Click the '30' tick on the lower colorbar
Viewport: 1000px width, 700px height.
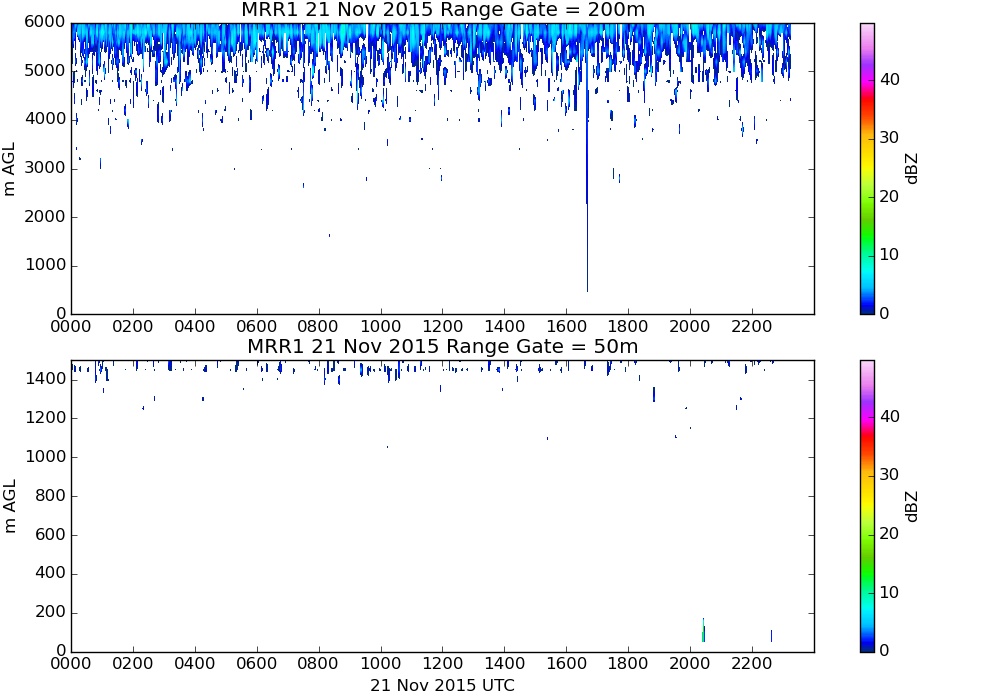[890, 475]
